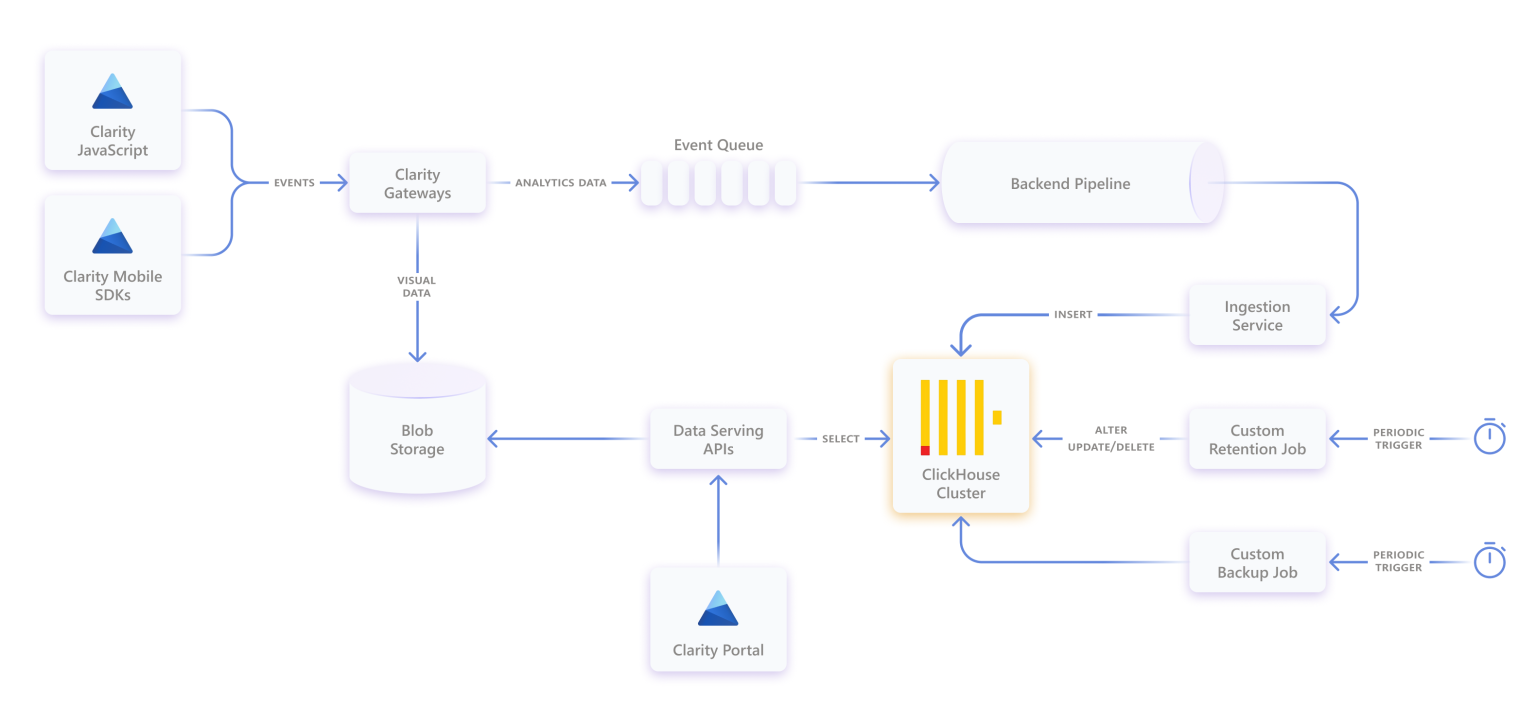
Task: Click the stopwatch icon beside Custom Retention Job
Action: point(1490,437)
